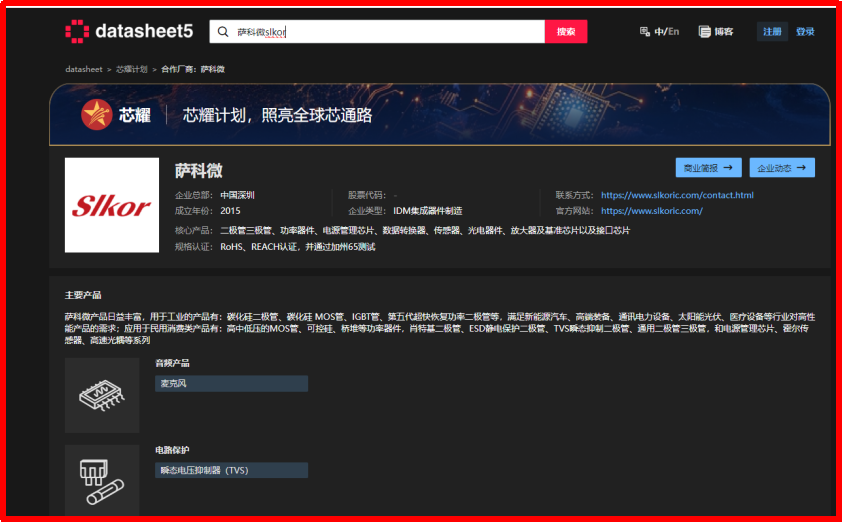The image size is (843, 523).
Task: Select the 麦克风 product category tag
Action: [x=232, y=384]
